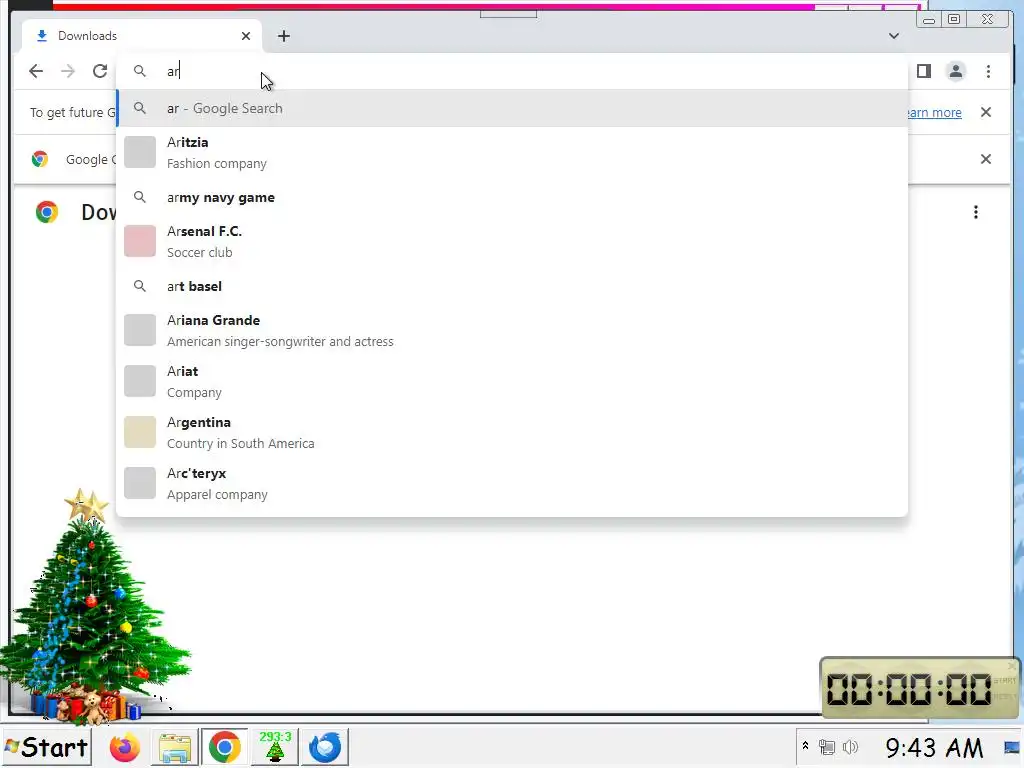Image resolution: width=1024 pixels, height=768 pixels.
Task: Follow the 'Learn more' link
Action: [x=935, y=112]
